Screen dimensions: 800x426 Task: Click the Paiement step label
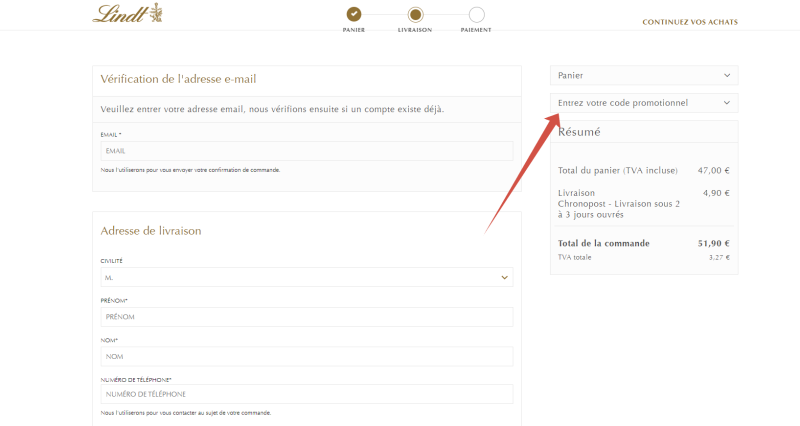[x=476, y=30]
